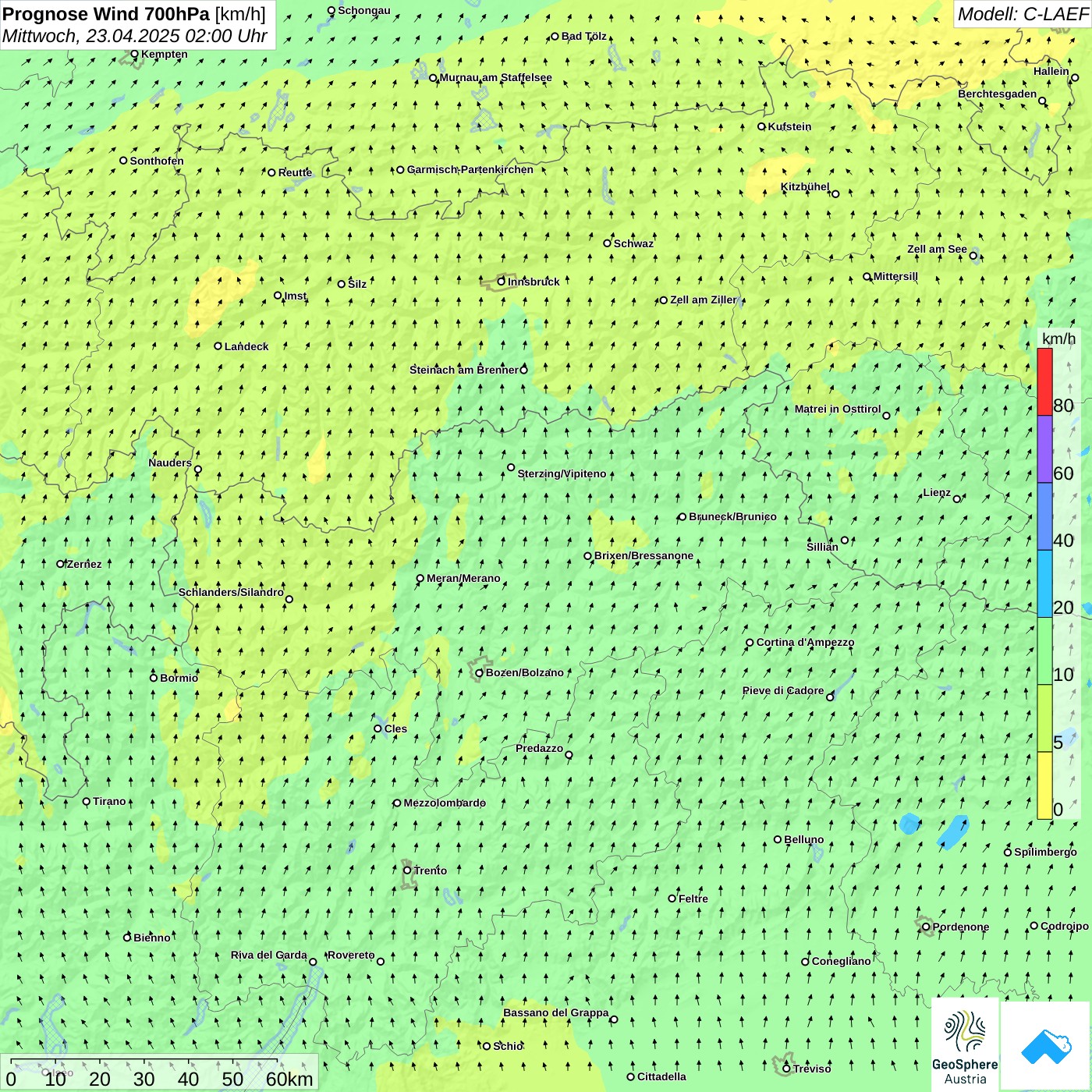Click the Sonthofen marker

pyautogui.click(x=123, y=161)
